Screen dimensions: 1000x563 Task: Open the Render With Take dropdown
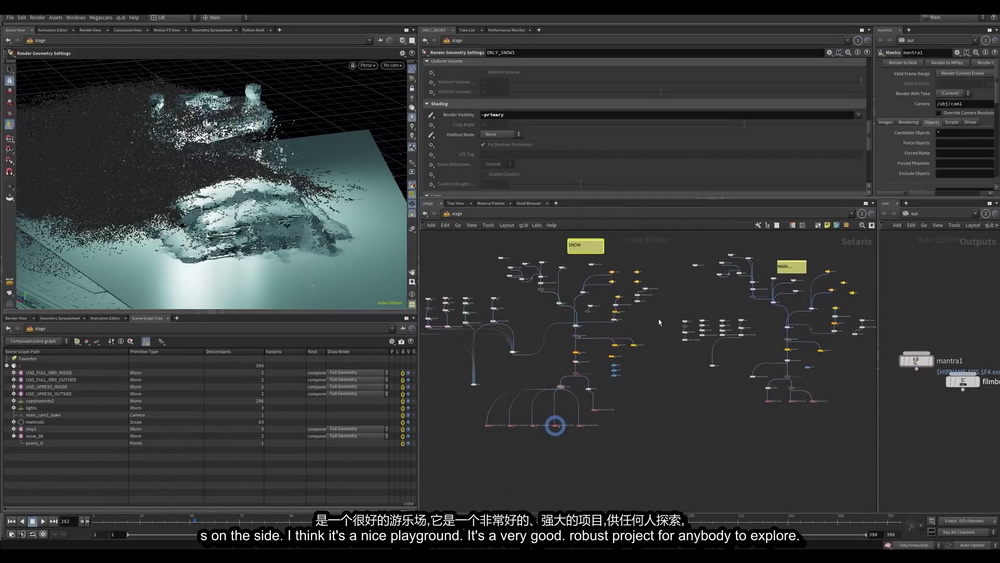pos(953,93)
